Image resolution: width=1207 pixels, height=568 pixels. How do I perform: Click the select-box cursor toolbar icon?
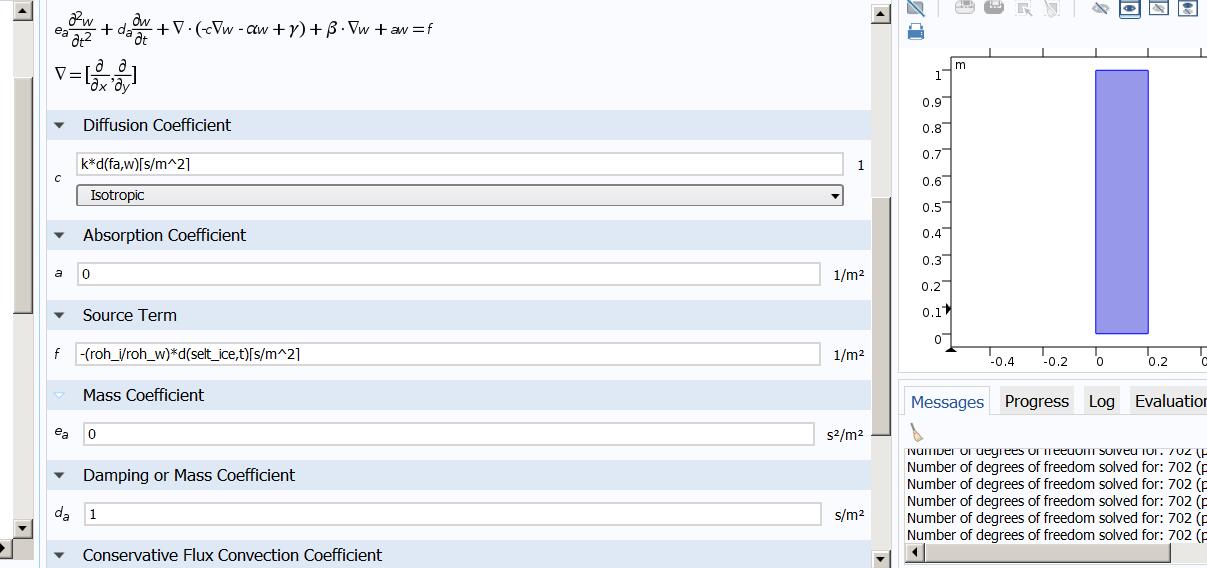[1024, 8]
